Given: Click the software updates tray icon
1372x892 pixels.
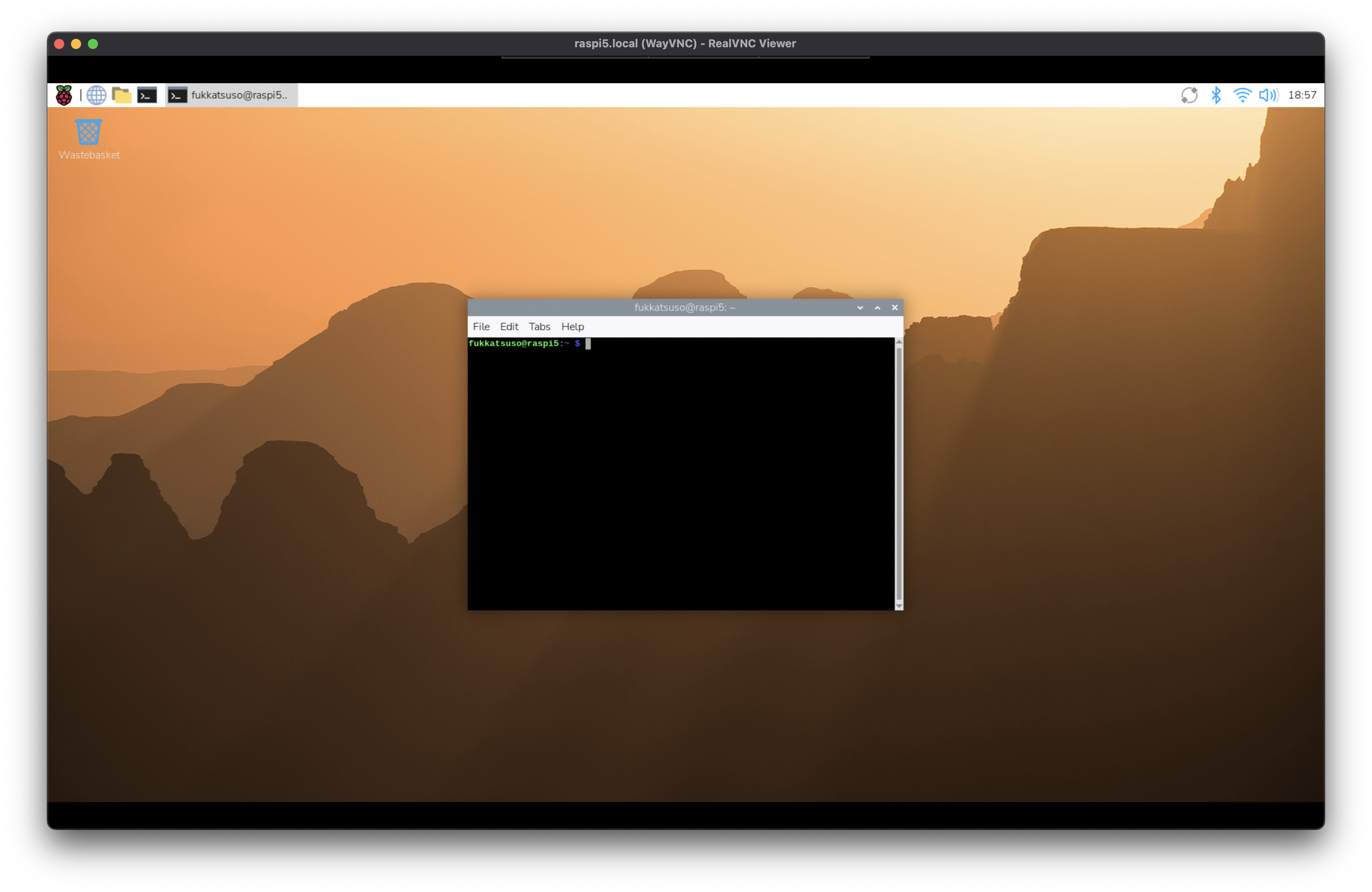Looking at the screenshot, I should (x=1189, y=95).
